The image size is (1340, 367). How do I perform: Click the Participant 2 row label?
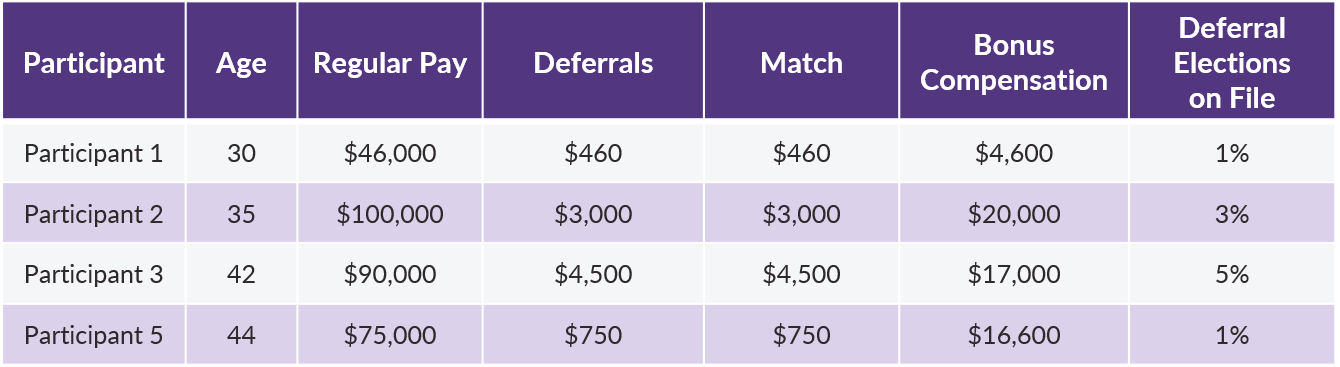click(93, 214)
